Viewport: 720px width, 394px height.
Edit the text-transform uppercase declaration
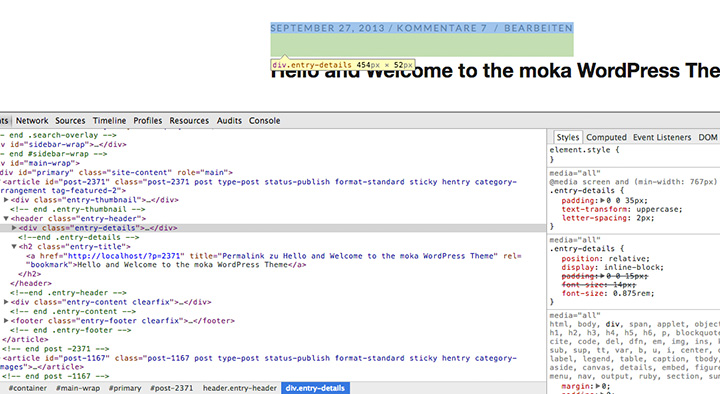click(622, 209)
